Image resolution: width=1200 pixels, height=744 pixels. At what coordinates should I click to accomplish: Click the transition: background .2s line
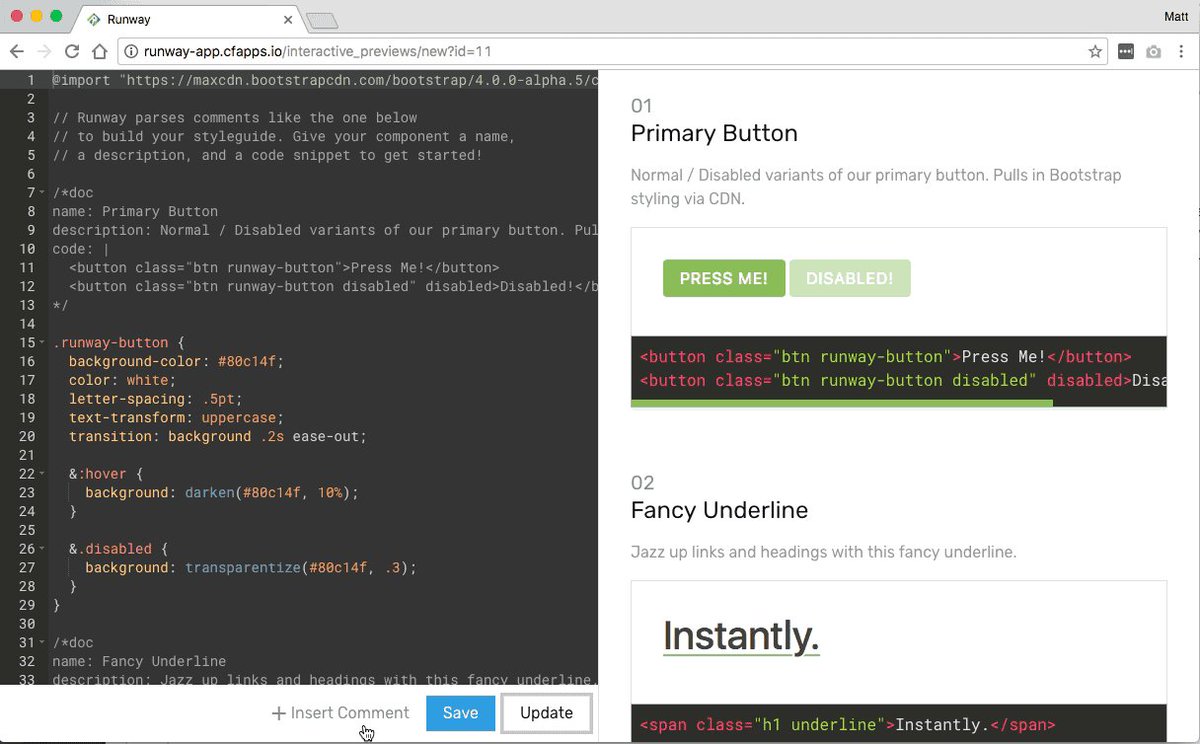218,436
